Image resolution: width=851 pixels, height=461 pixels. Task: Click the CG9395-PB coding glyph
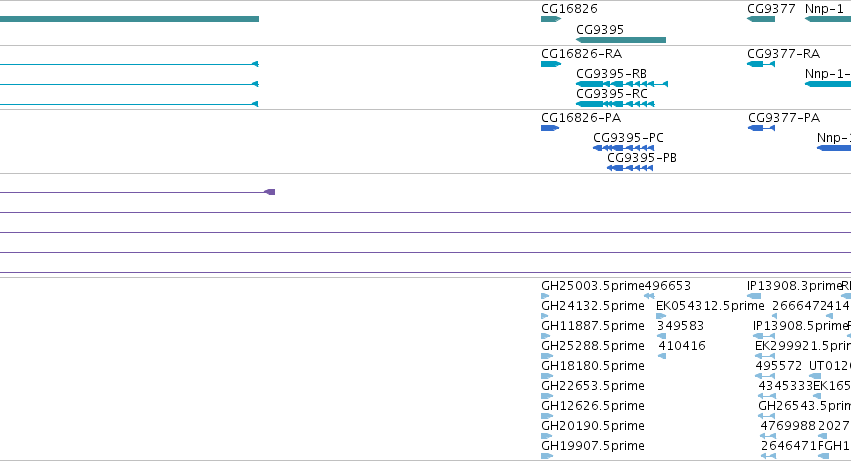630,168
